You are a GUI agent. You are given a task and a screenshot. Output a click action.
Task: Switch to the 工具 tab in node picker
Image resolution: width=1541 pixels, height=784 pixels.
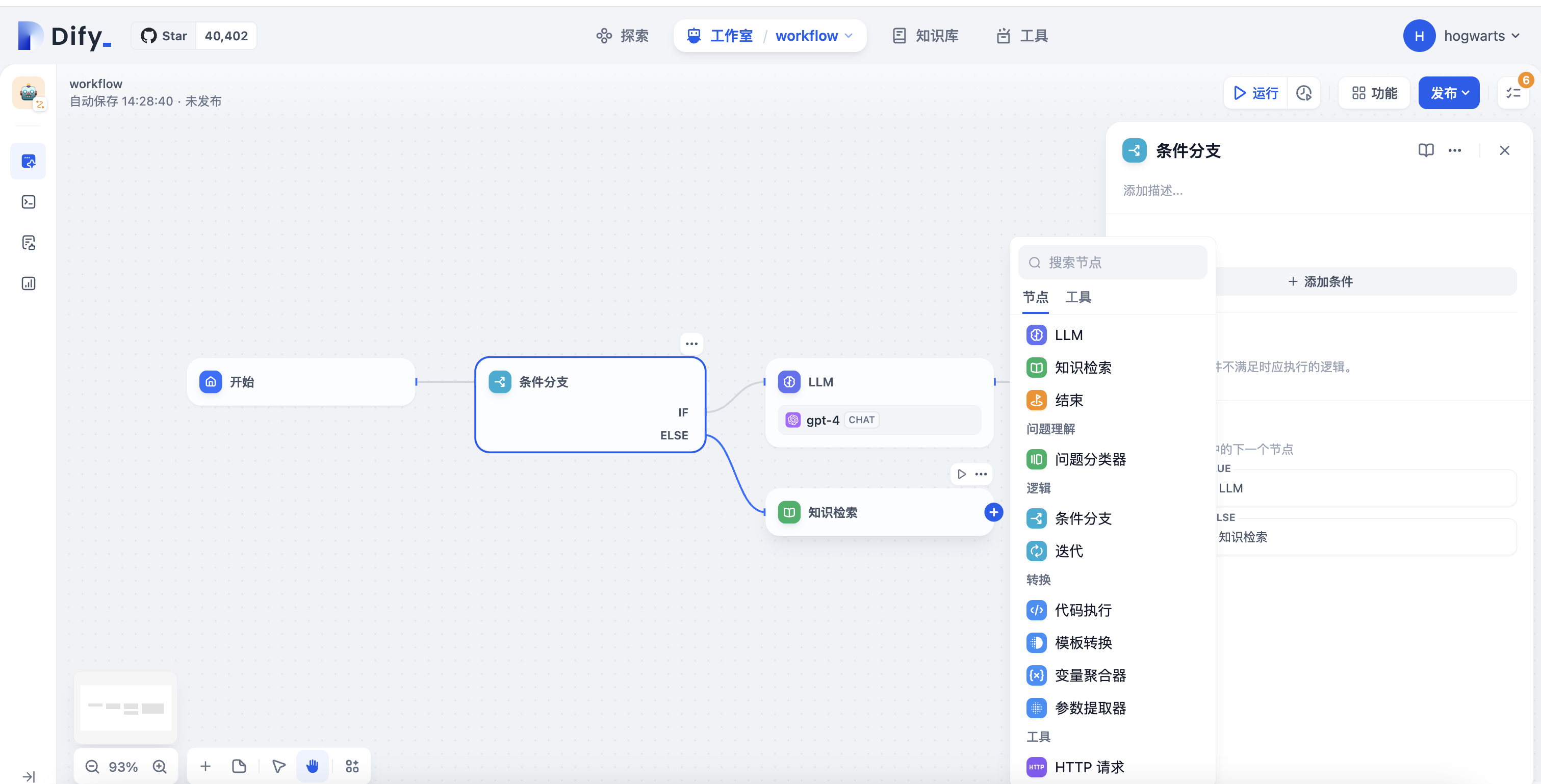(x=1078, y=297)
